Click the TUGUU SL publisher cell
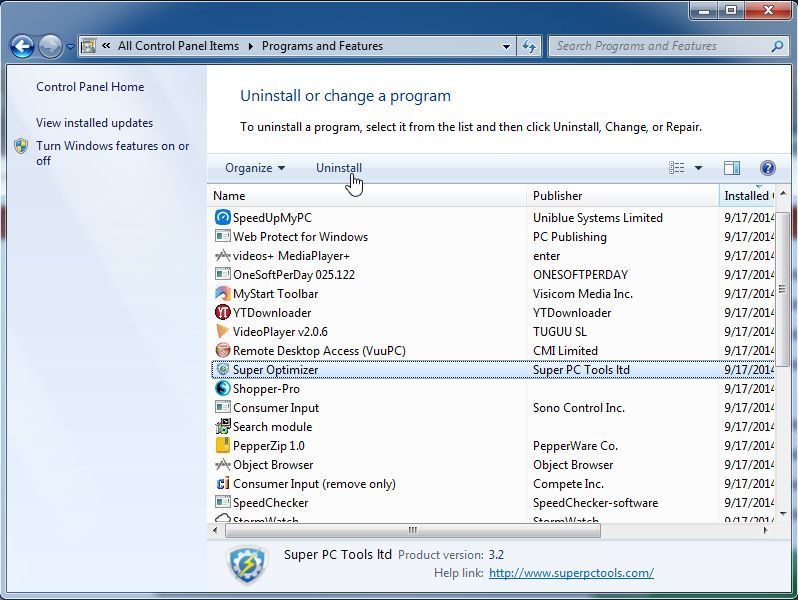 click(560, 332)
